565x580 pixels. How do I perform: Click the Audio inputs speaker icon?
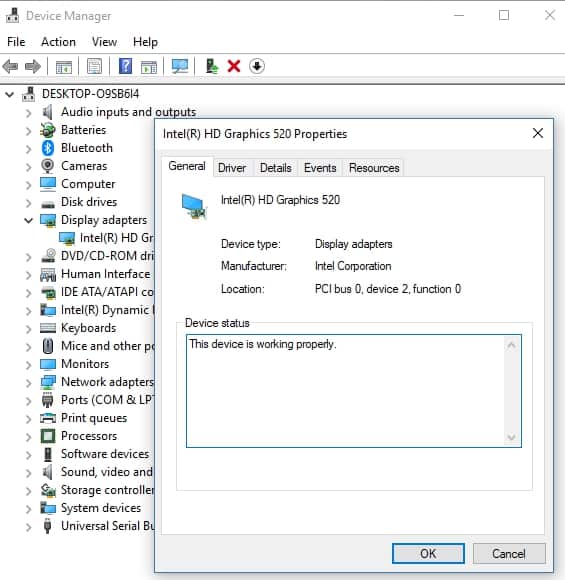pyautogui.click(x=47, y=112)
